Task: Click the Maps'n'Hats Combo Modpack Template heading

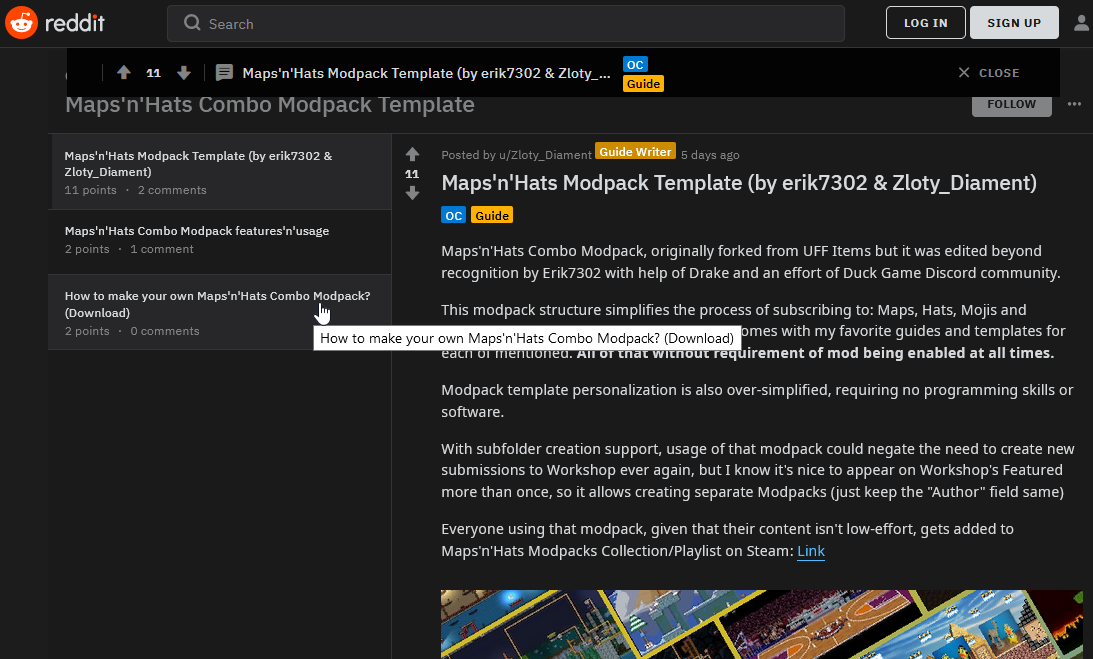Action: click(x=270, y=105)
